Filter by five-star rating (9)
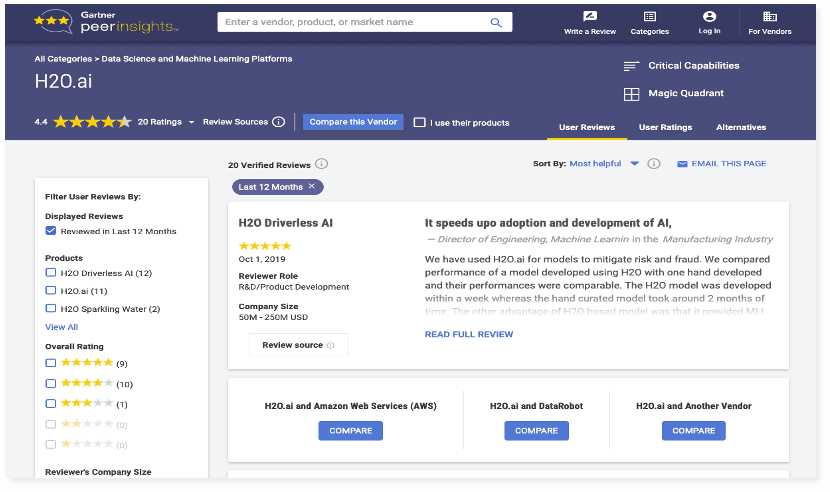Image resolution: width=830 pixels, height=492 pixels. (x=51, y=363)
